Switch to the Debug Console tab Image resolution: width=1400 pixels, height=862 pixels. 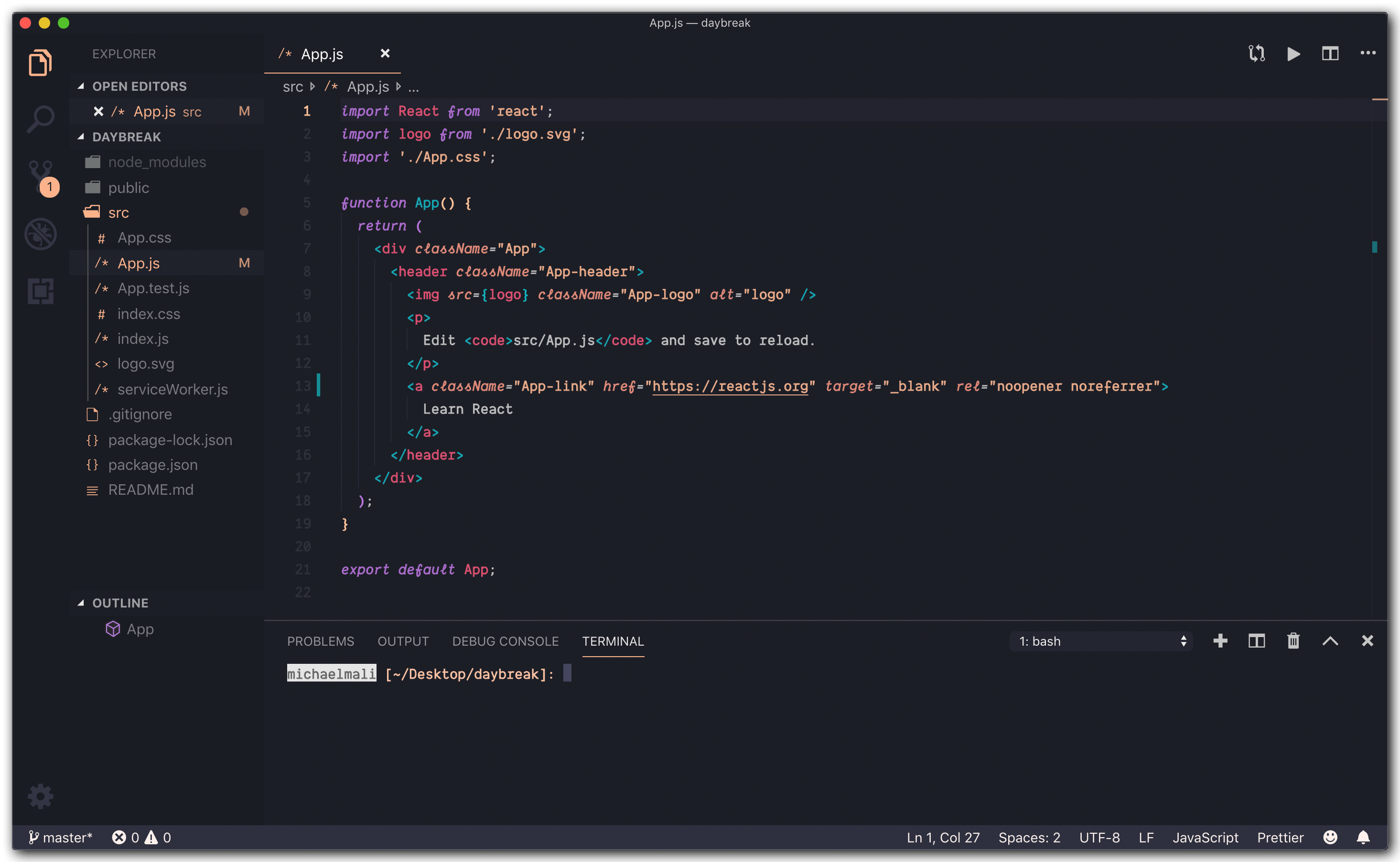point(505,641)
